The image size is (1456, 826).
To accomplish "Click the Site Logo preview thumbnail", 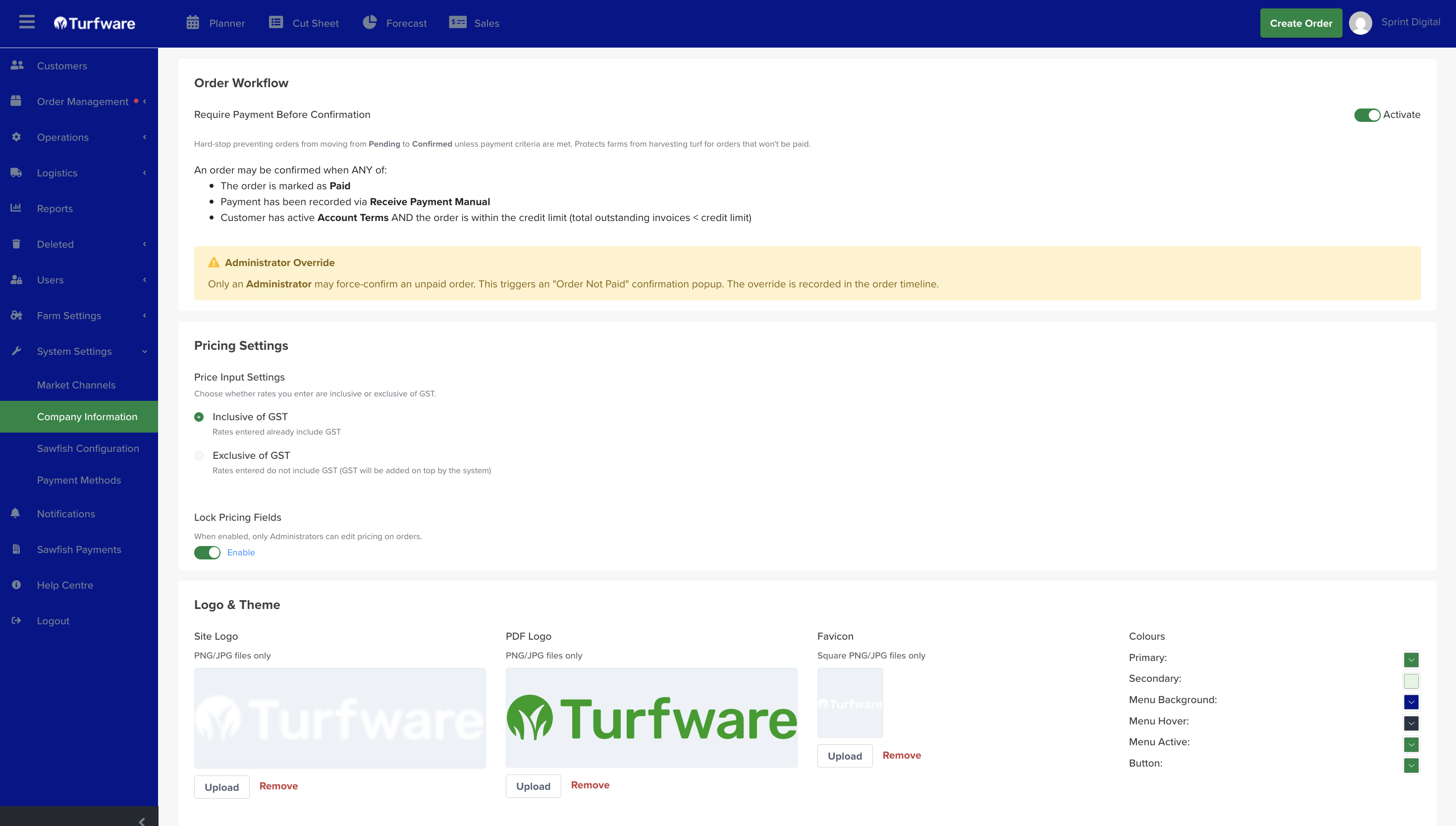I will (340, 718).
